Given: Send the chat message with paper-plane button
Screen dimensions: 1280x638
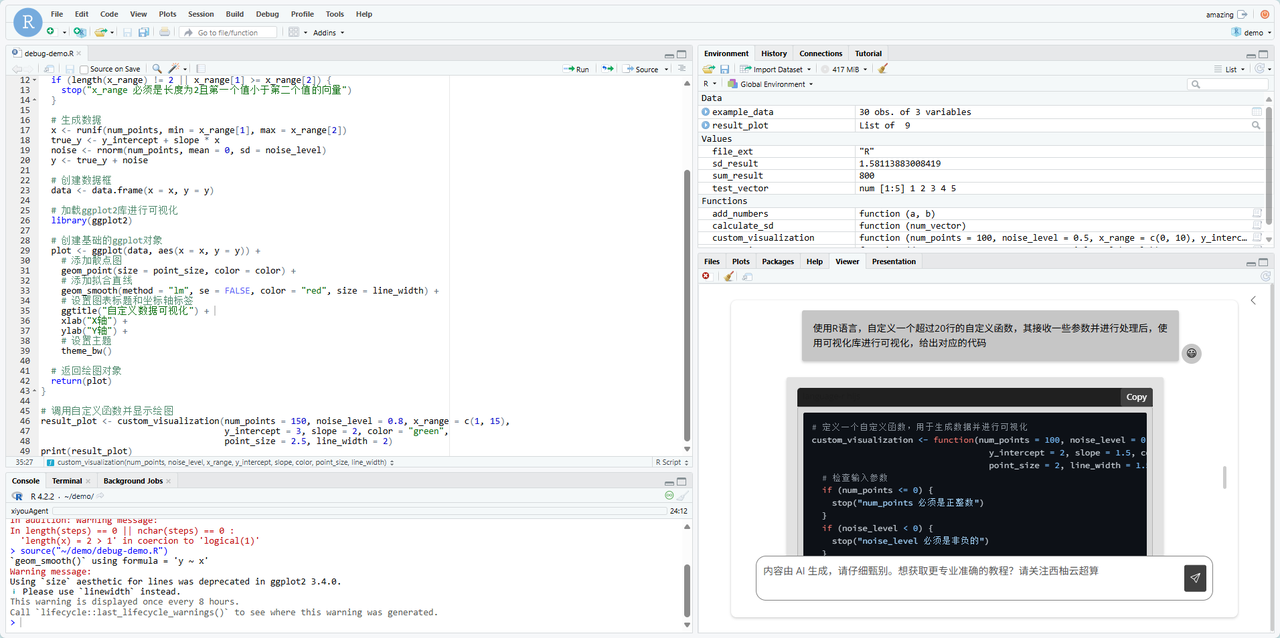Looking at the screenshot, I should pyautogui.click(x=1195, y=578).
